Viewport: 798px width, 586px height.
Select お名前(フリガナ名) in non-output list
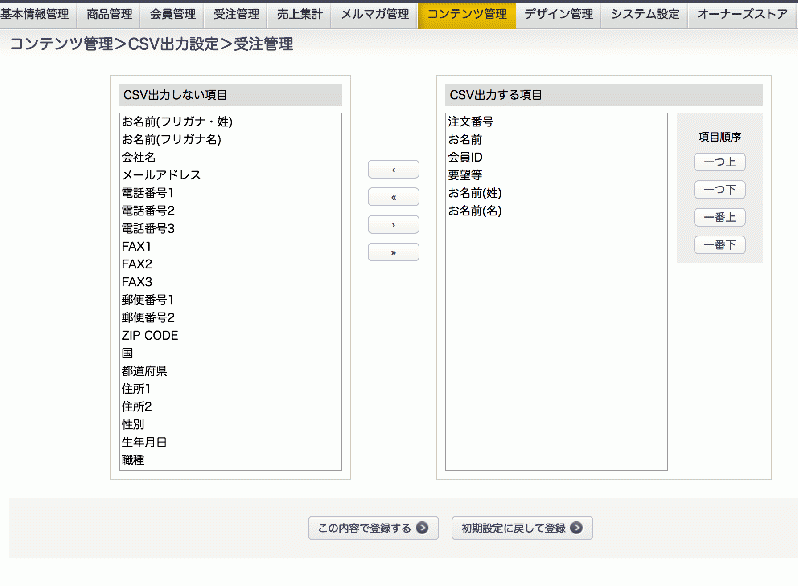(230, 139)
